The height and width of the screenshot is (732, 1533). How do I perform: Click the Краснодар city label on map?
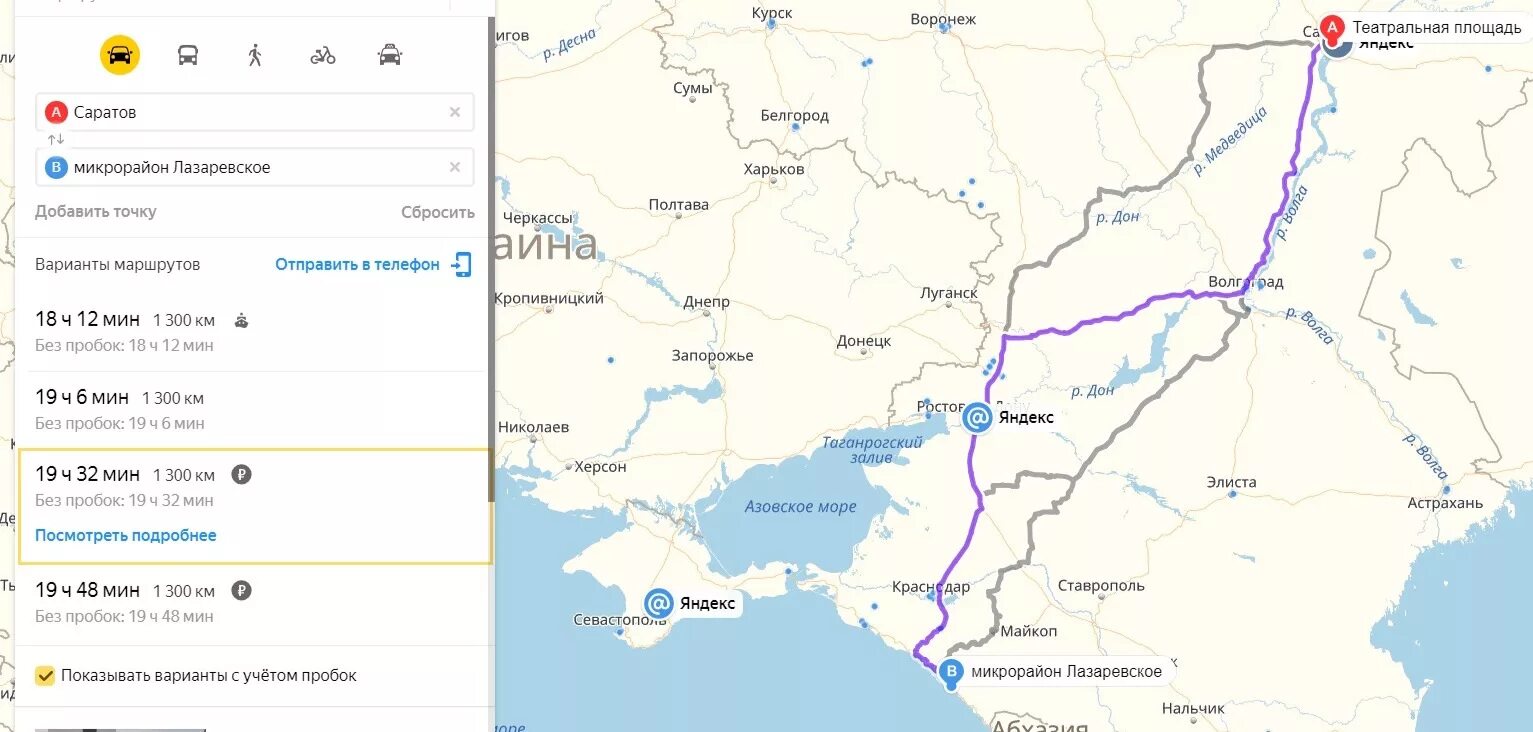tap(932, 586)
